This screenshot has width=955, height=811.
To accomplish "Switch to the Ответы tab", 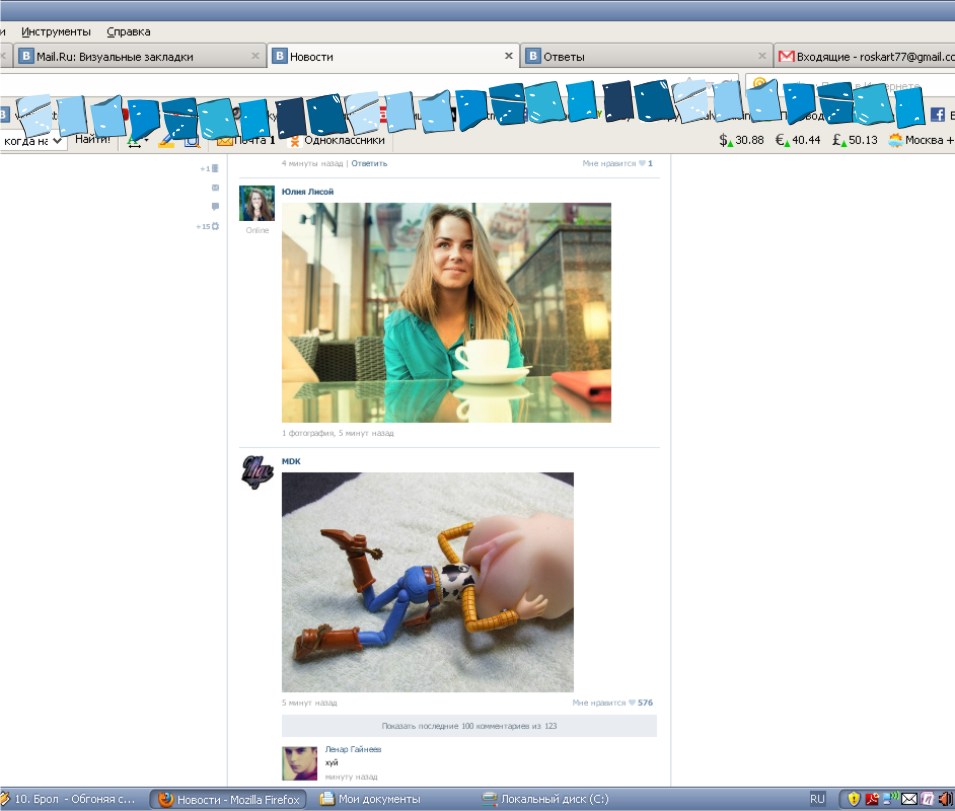I will [646, 56].
